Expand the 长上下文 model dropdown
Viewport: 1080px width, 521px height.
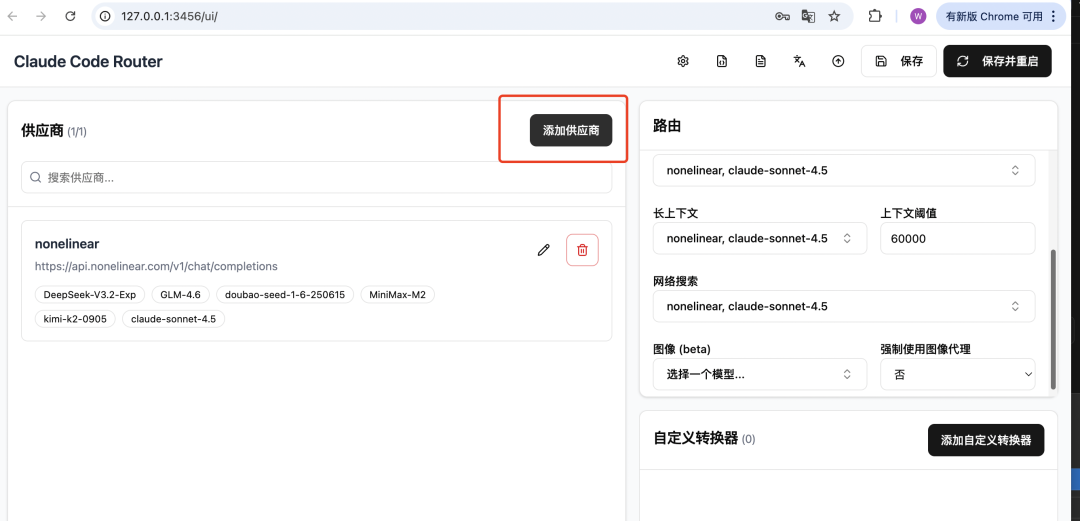(759, 238)
